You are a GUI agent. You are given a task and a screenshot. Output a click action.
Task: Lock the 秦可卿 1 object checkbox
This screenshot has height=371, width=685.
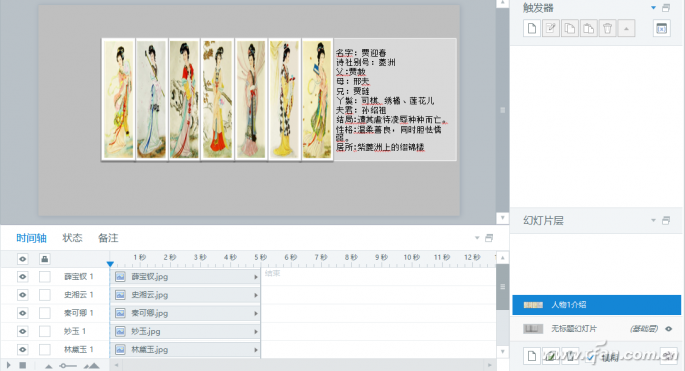(45, 313)
